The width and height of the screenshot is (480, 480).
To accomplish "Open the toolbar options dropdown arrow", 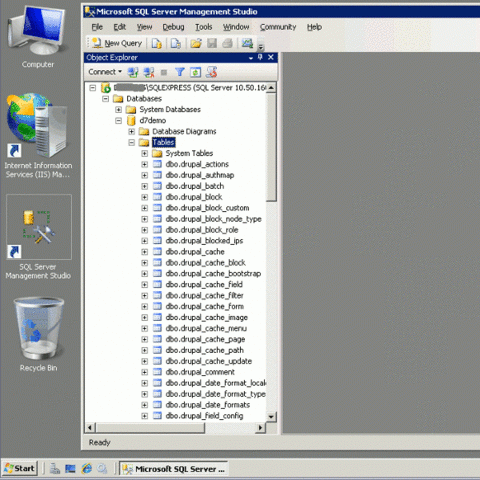I will 261,47.
